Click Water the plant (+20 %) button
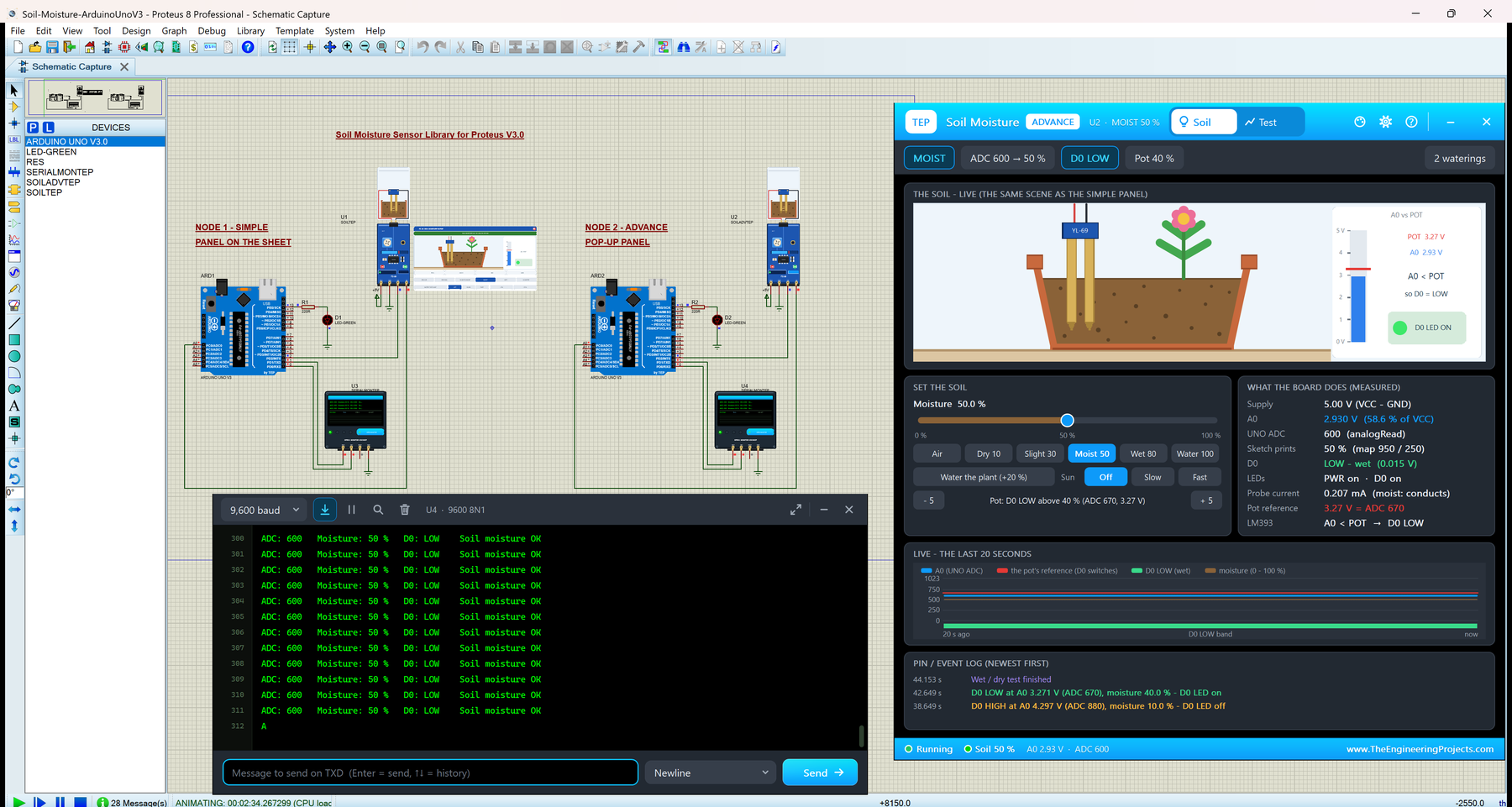Image resolution: width=1512 pixels, height=807 pixels. pyautogui.click(x=984, y=477)
